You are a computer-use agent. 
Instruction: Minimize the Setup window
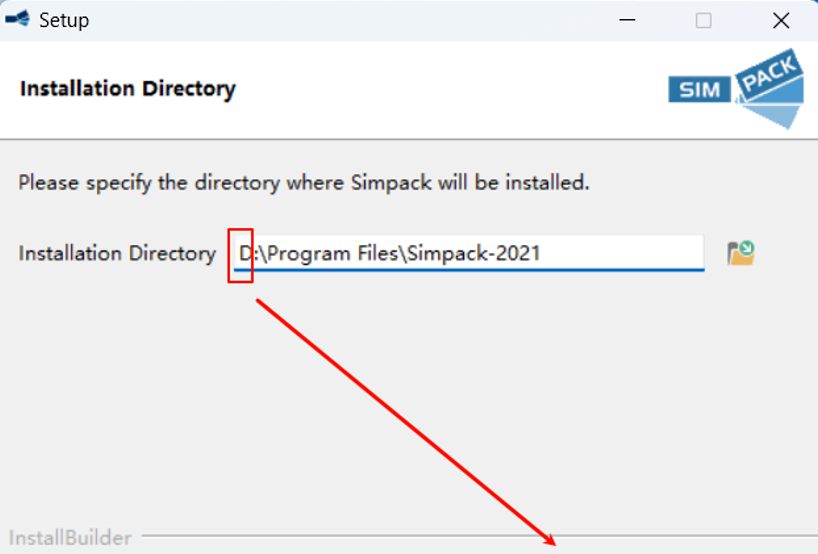pos(627,20)
